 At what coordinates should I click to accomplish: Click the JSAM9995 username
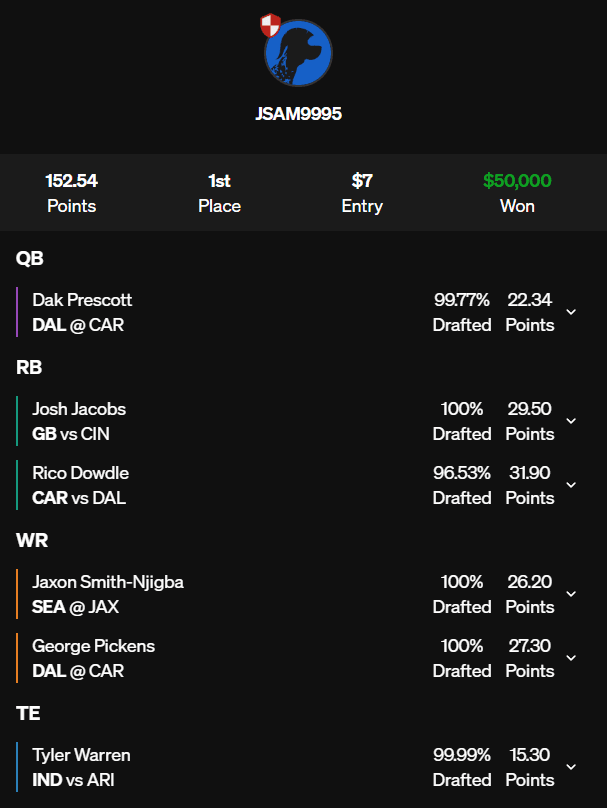299,114
